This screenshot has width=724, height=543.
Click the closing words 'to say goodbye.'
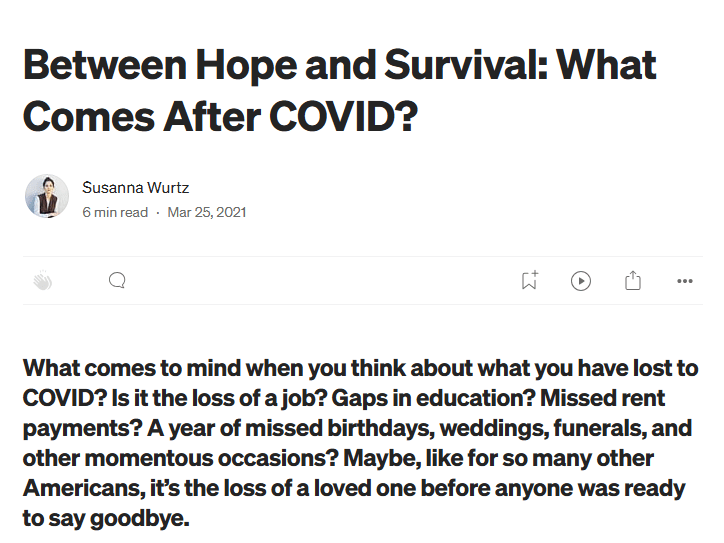coord(105,519)
